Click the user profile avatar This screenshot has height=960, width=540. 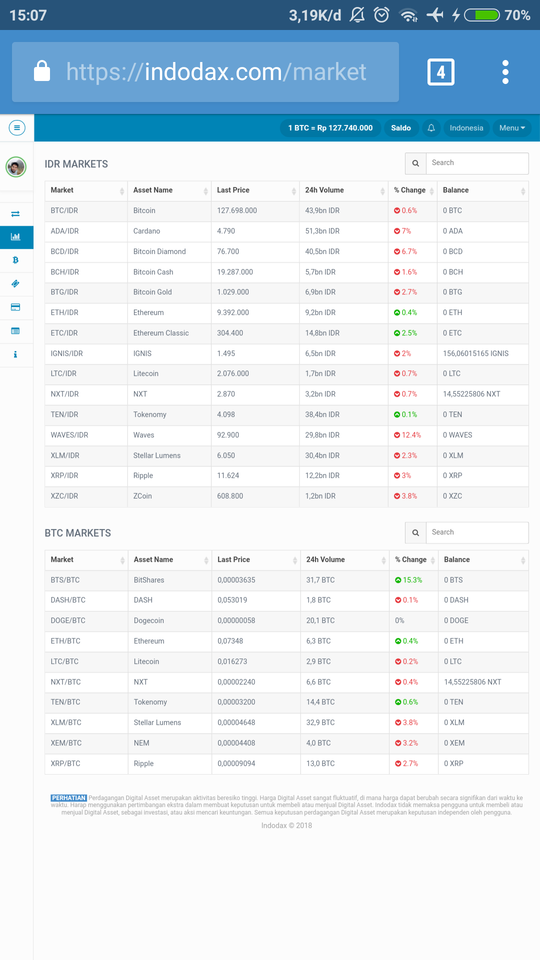[x=16, y=167]
